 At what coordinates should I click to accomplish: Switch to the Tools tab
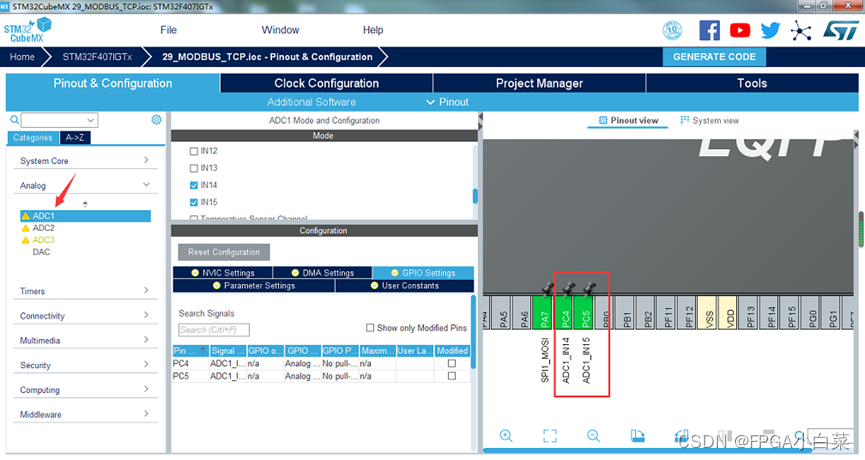752,83
